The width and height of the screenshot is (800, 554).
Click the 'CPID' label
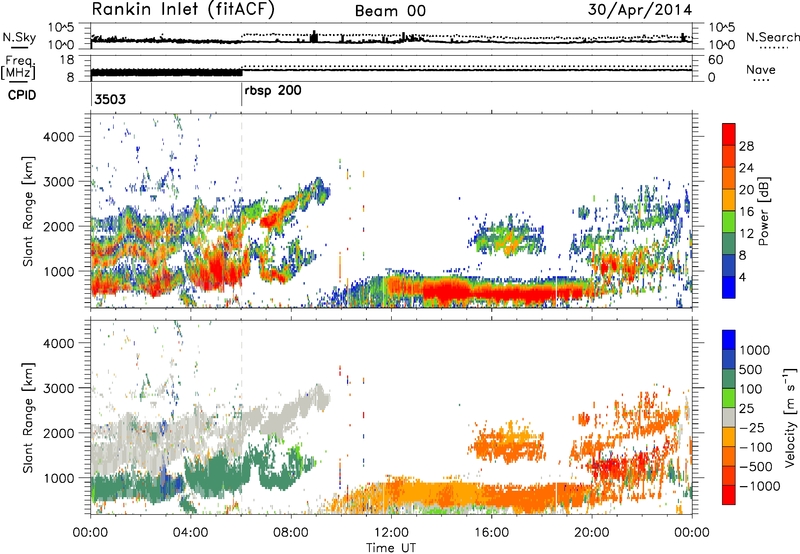pos(22,95)
